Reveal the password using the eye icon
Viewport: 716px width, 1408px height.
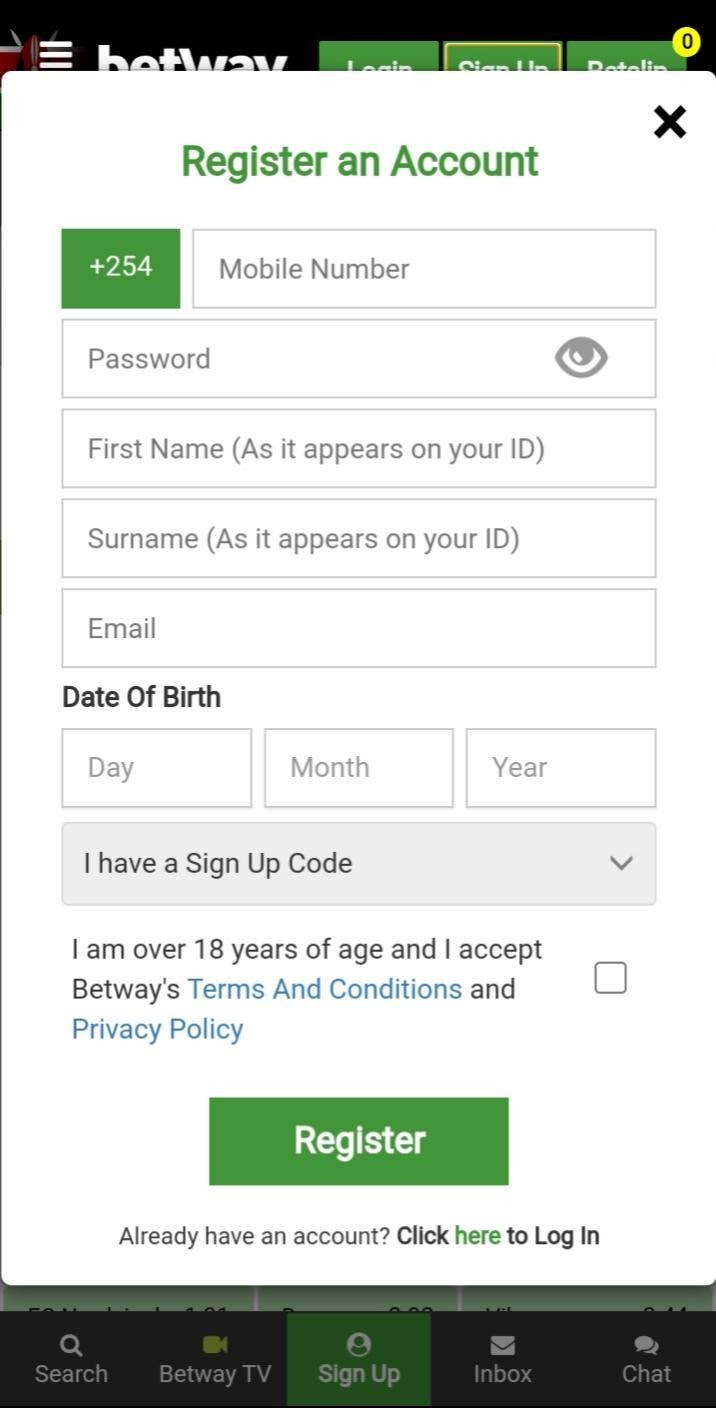580,357
